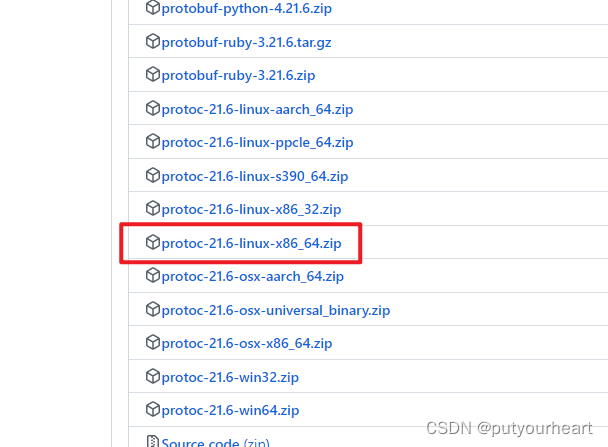The width and height of the screenshot is (608, 447).
Task: Download protobuf-ruby-3.21.6.tar.gz
Action: click(246, 42)
